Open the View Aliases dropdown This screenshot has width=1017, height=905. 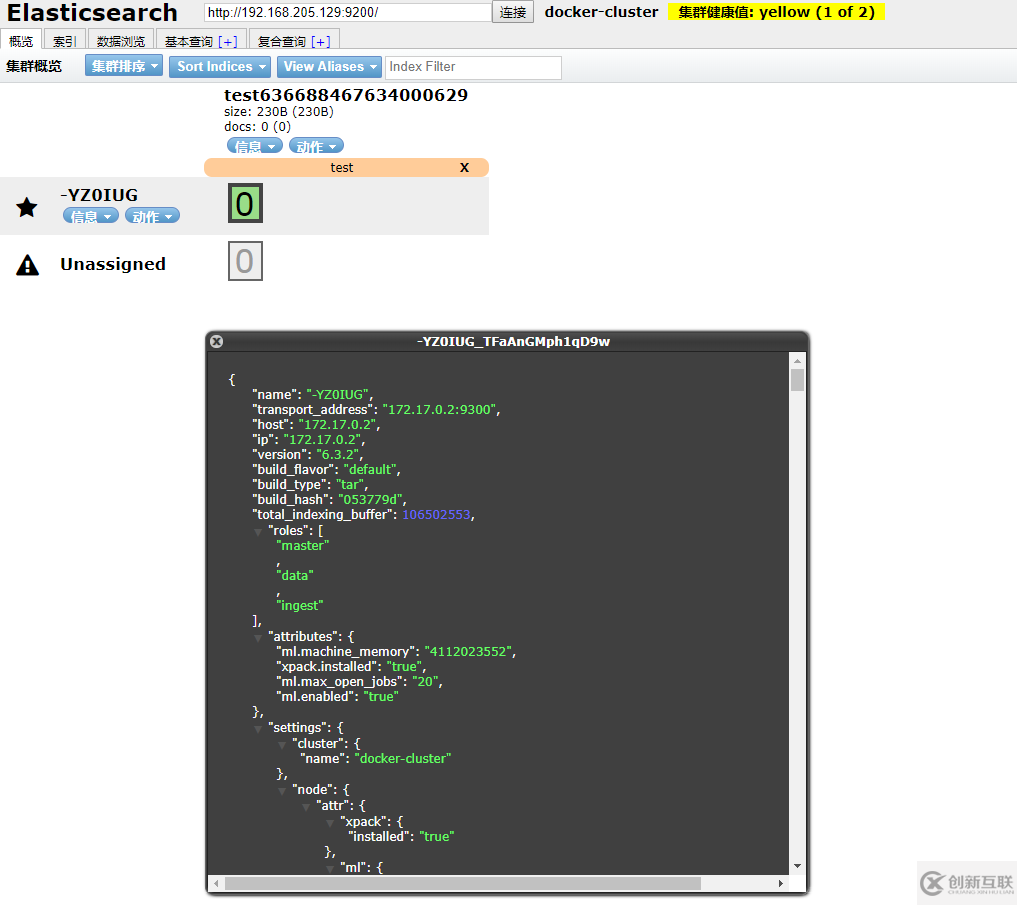click(329, 66)
